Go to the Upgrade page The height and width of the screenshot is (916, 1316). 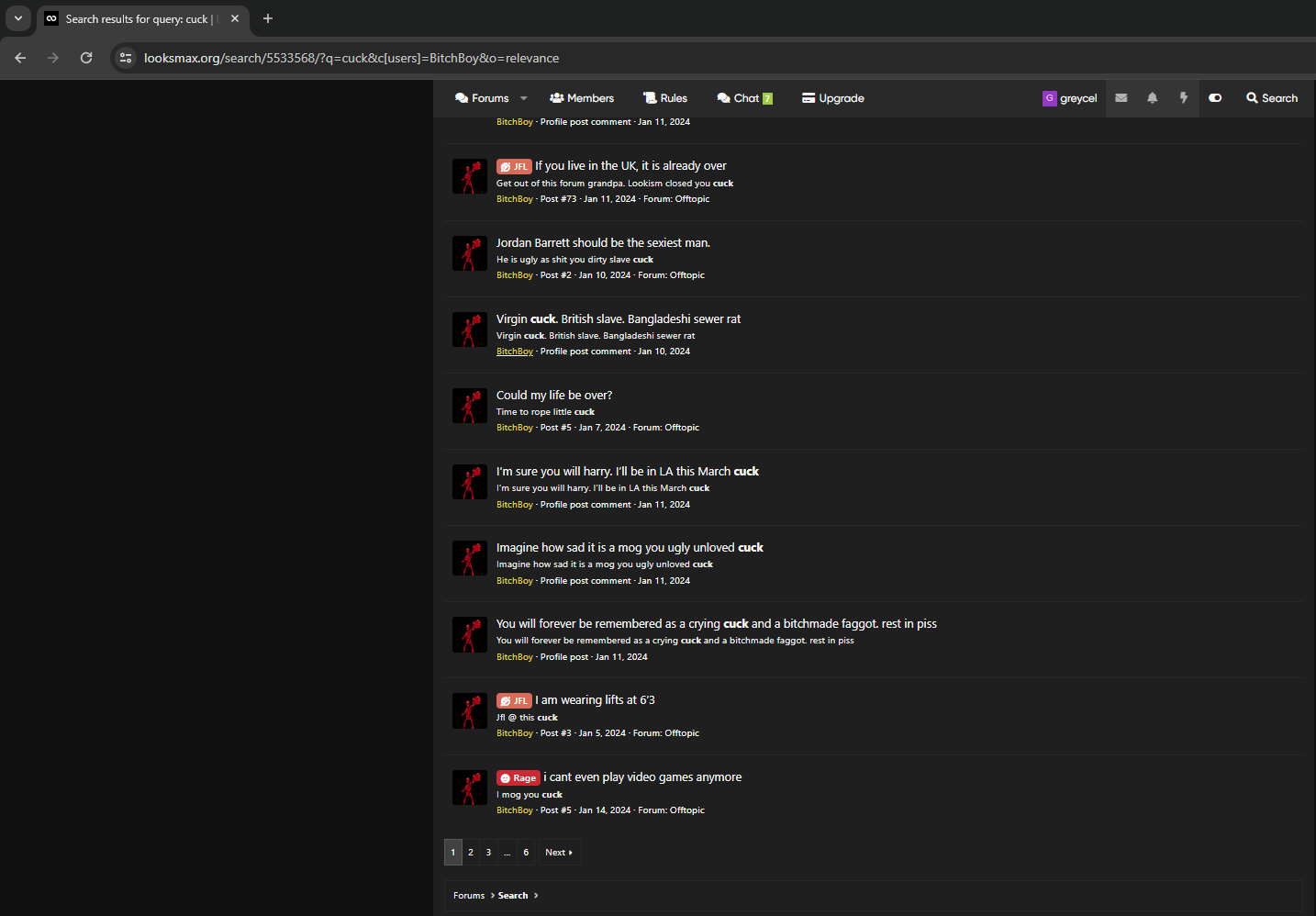coord(833,98)
